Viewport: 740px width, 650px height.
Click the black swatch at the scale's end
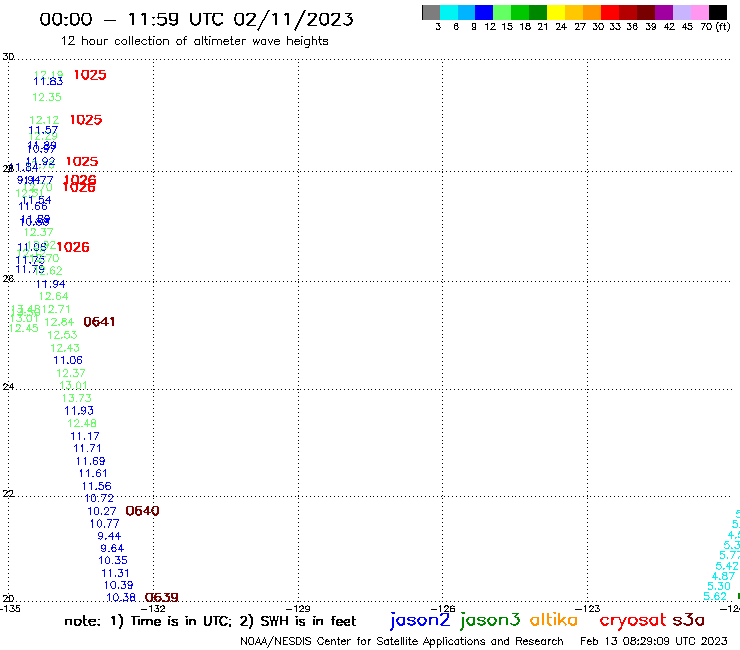pyautogui.click(x=718, y=12)
